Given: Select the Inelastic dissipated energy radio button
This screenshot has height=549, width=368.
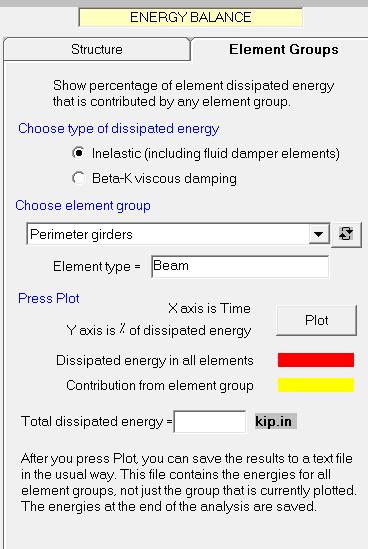Looking at the screenshot, I should (78, 153).
